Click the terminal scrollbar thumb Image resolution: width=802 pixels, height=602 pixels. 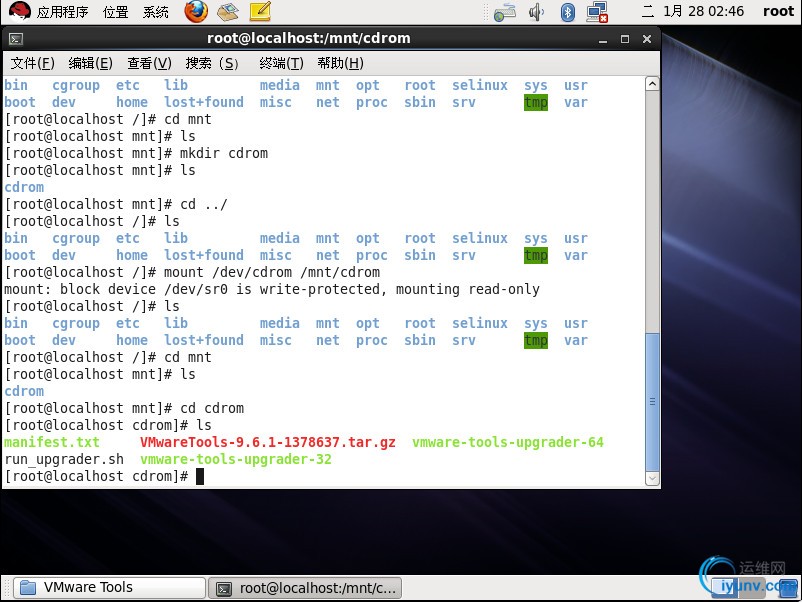click(652, 402)
